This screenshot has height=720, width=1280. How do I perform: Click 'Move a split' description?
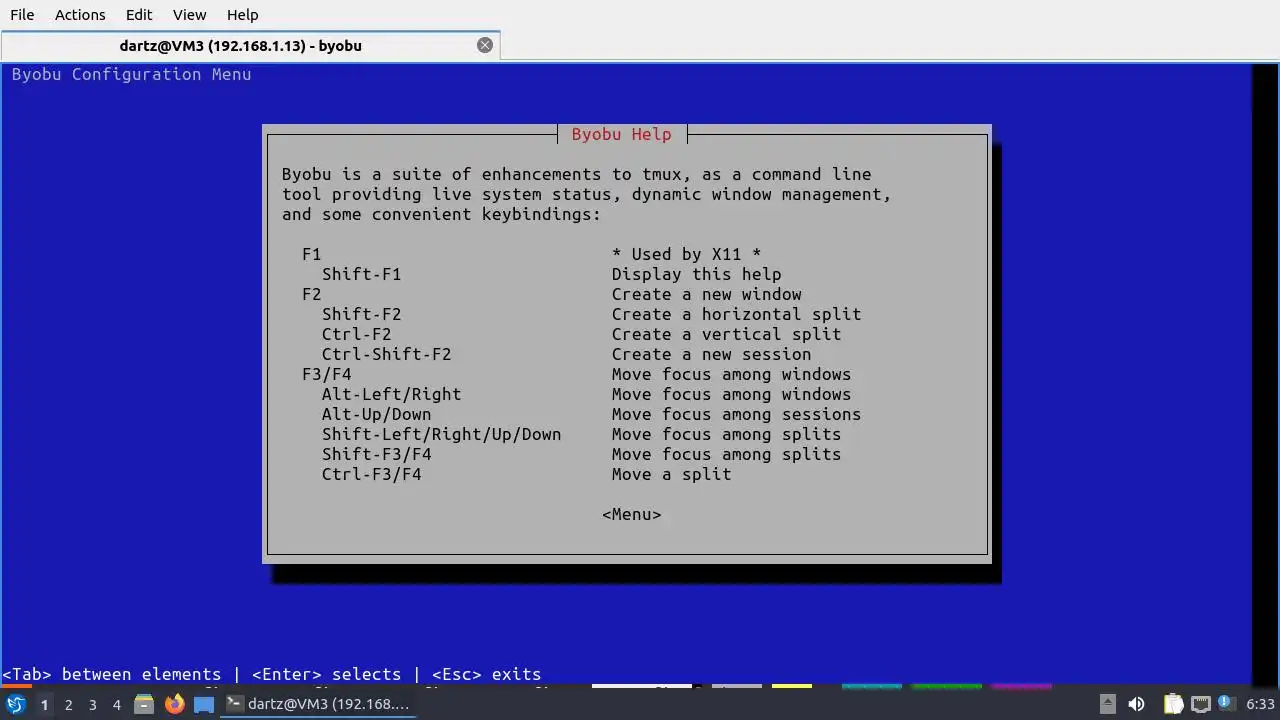tap(671, 474)
